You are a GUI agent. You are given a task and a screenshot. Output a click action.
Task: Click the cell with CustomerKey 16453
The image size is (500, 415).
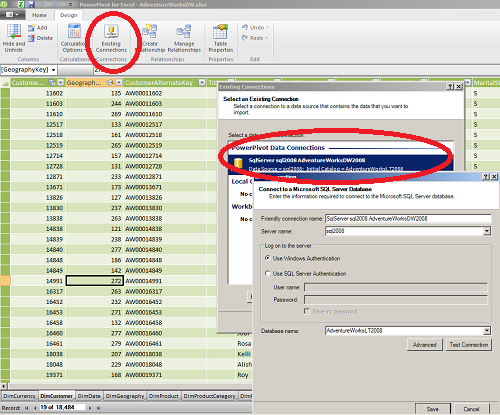coord(37,312)
